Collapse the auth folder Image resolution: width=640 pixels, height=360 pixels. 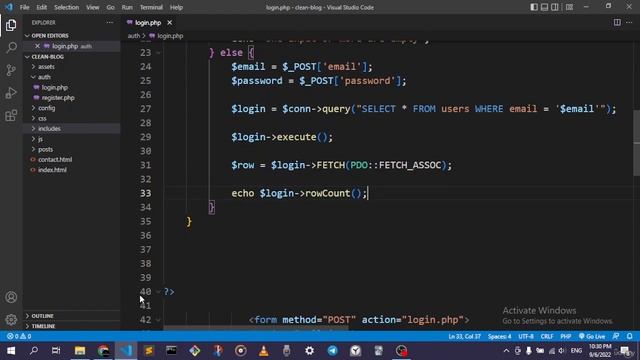[x=44, y=77]
